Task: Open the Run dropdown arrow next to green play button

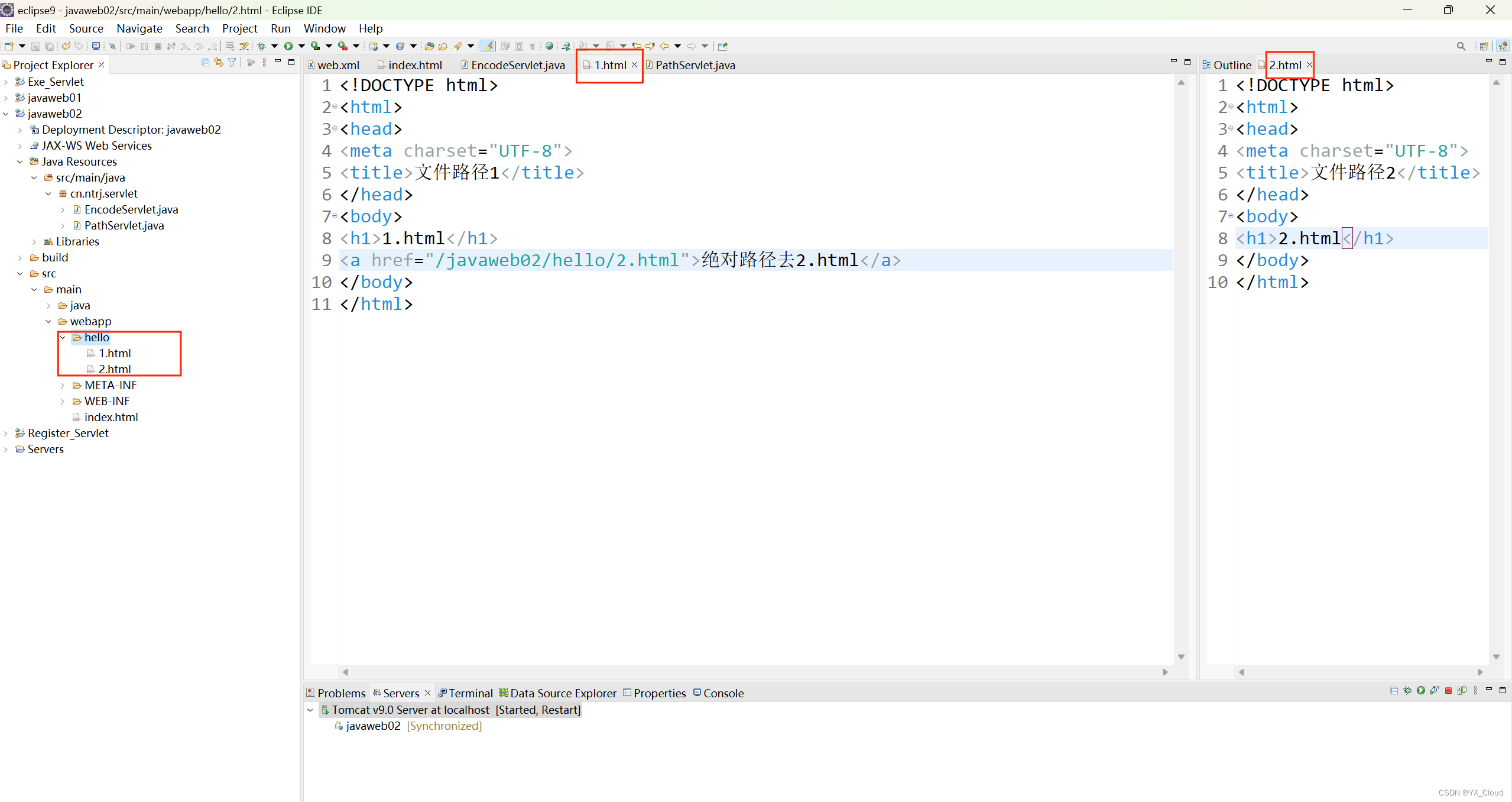Action: click(301, 46)
